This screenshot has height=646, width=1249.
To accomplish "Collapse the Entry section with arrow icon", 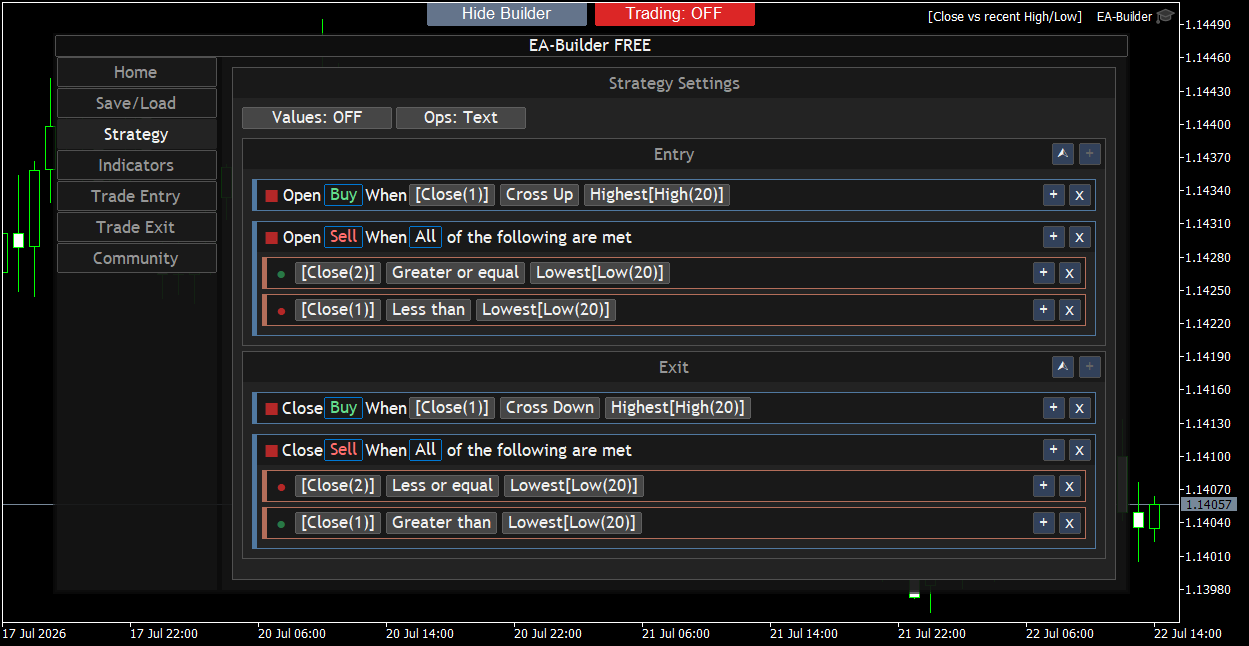I will pyautogui.click(x=1063, y=154).
